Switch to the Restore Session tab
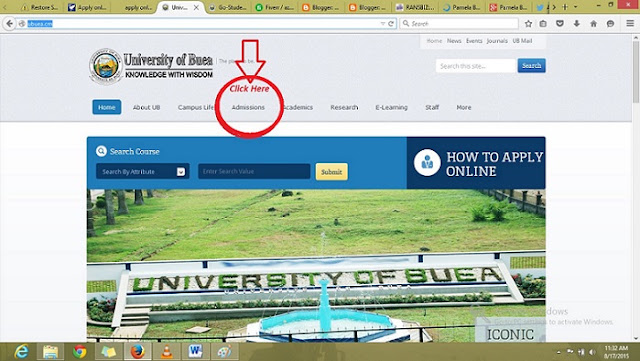This screenshot has width=640, height=361. tap(39, 7)
